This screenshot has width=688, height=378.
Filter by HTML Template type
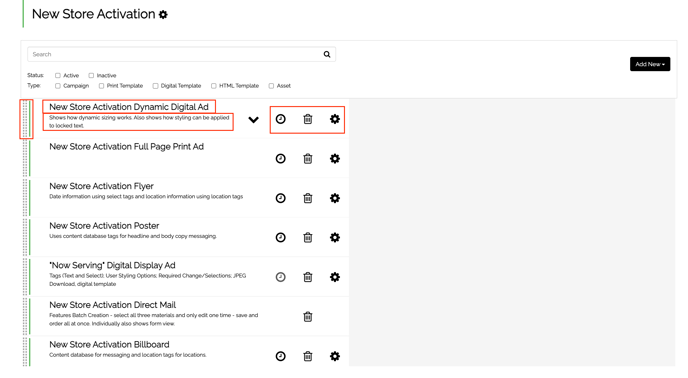[214, 86]
